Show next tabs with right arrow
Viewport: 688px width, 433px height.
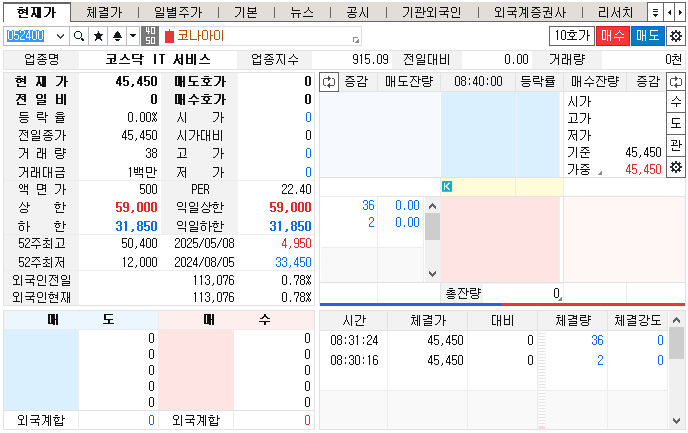point(680,12)
